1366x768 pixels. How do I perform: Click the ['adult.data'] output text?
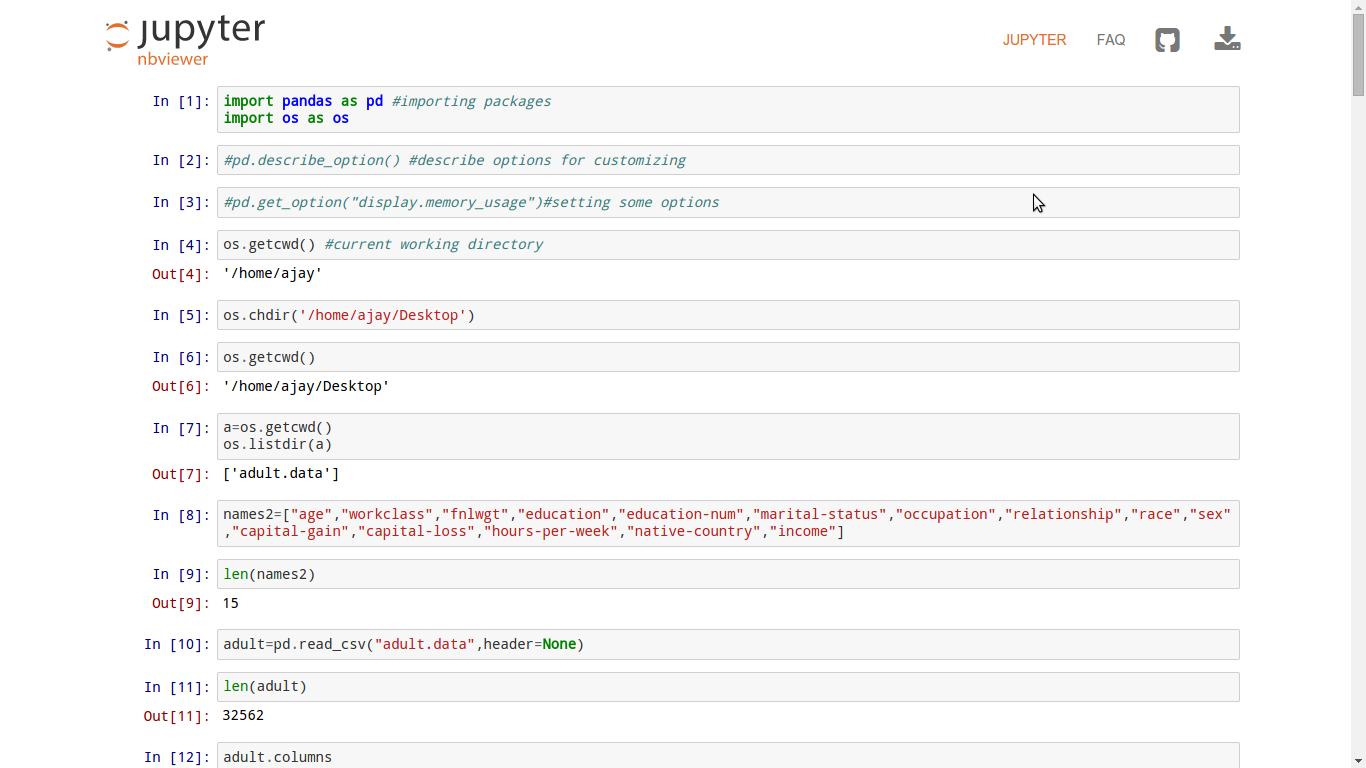(281, 474)
